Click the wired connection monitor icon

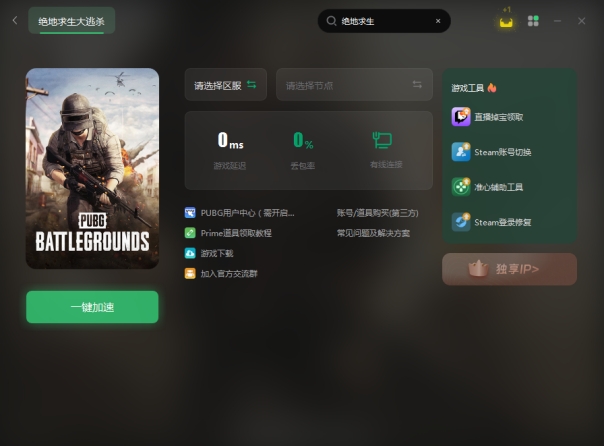(x=382, y=140)
